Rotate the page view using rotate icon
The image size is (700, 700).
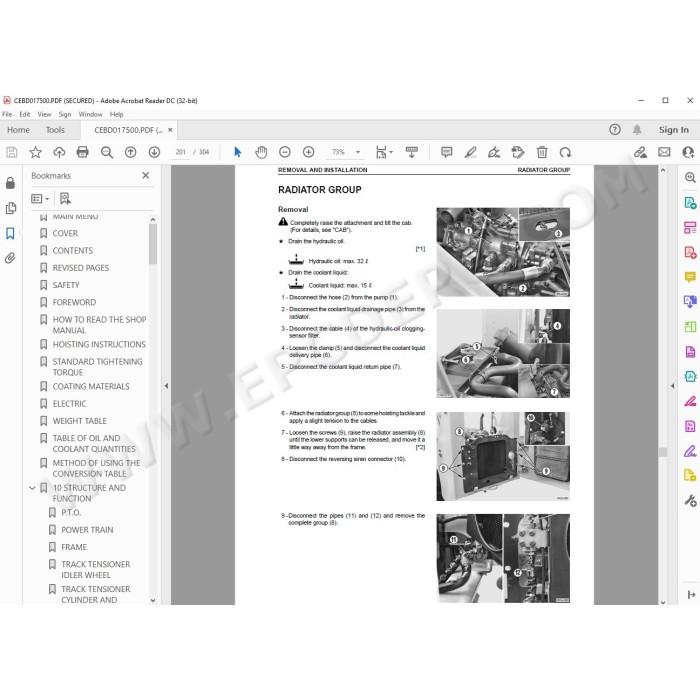pyautogui.click(x=565, y=152)
